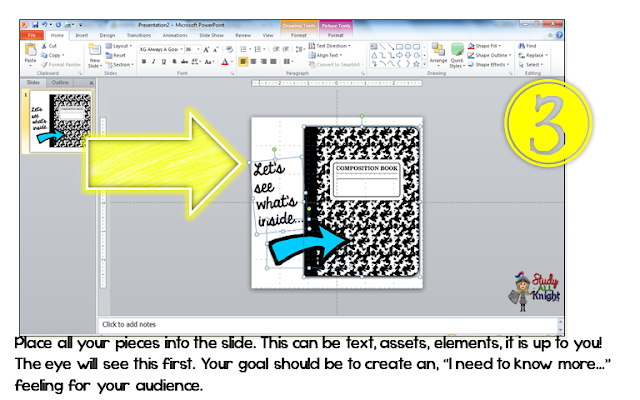
Task: Click the Clear All Formatting icon
Action: point(229,50)
